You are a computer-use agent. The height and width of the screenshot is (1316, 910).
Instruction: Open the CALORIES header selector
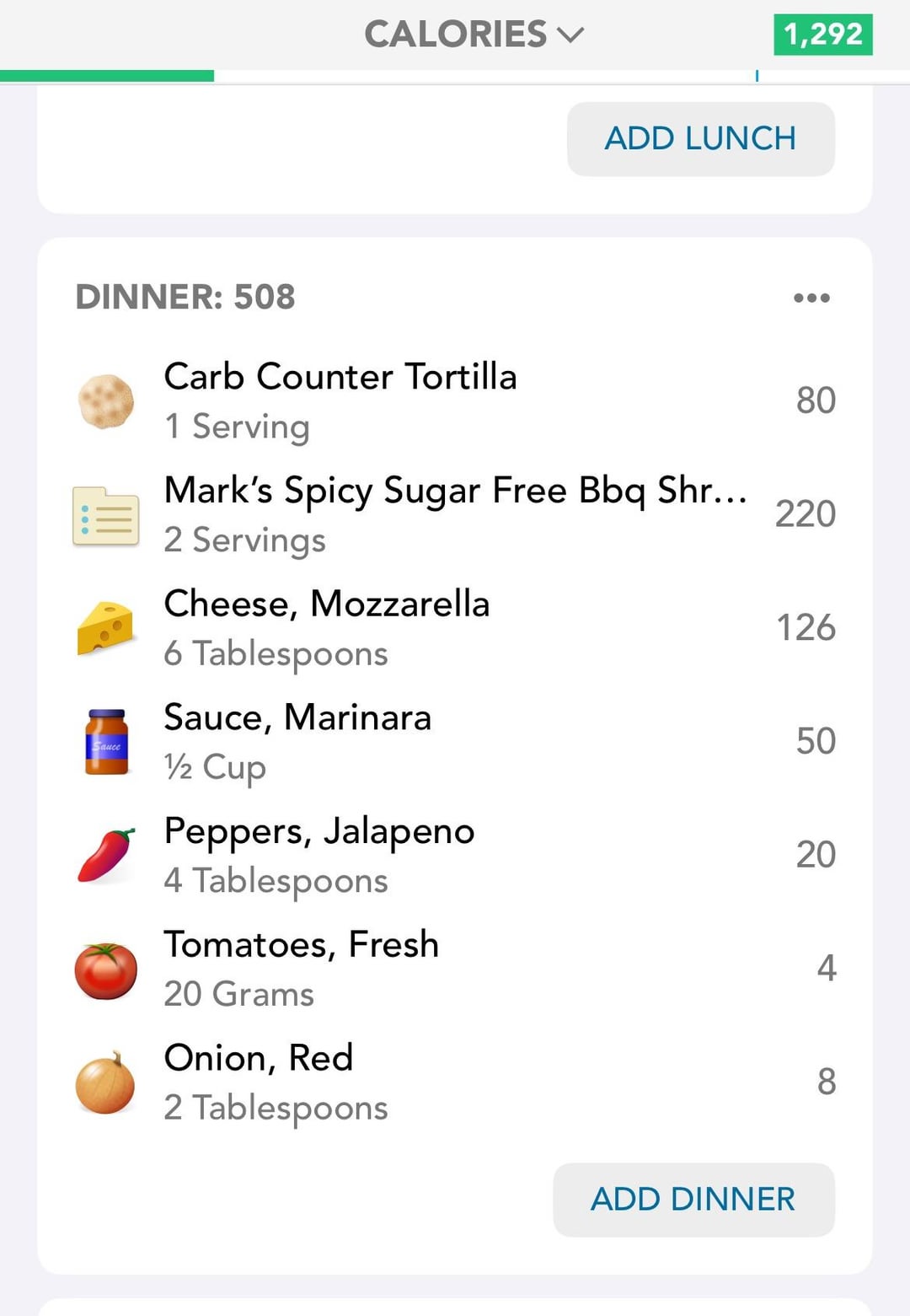pos(474,35)
